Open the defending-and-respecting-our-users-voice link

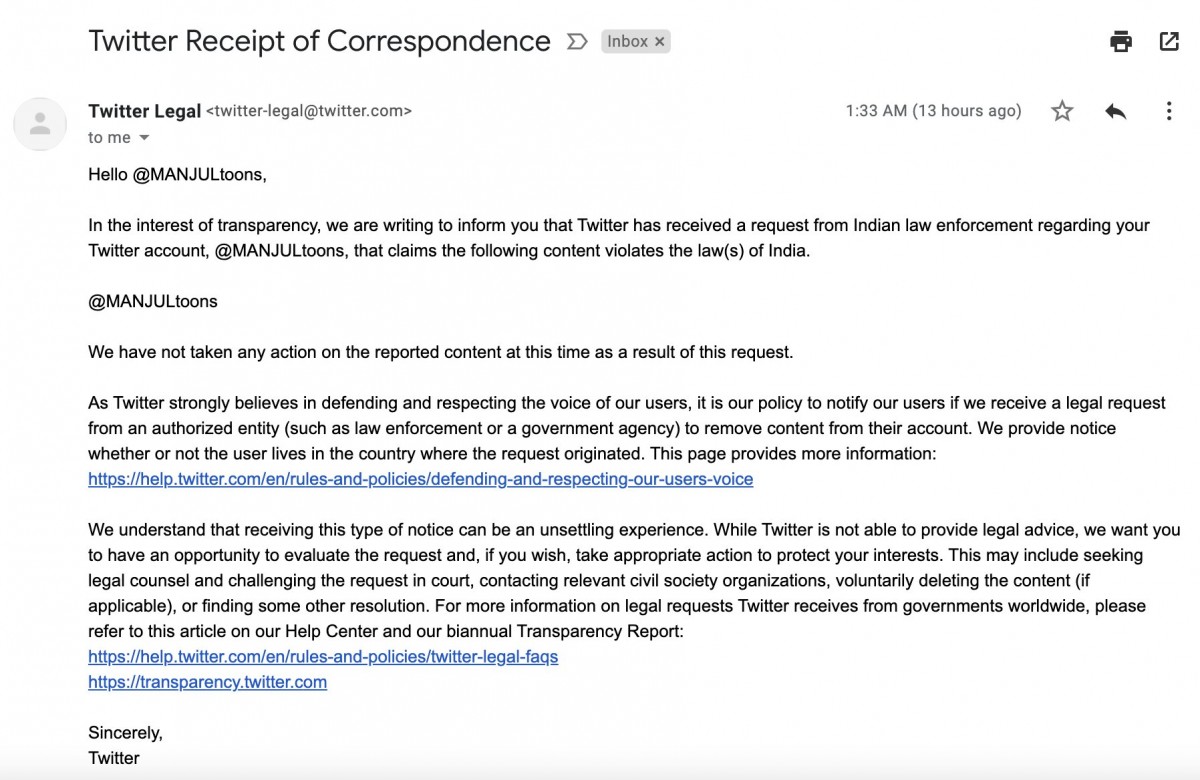point(420,479)
